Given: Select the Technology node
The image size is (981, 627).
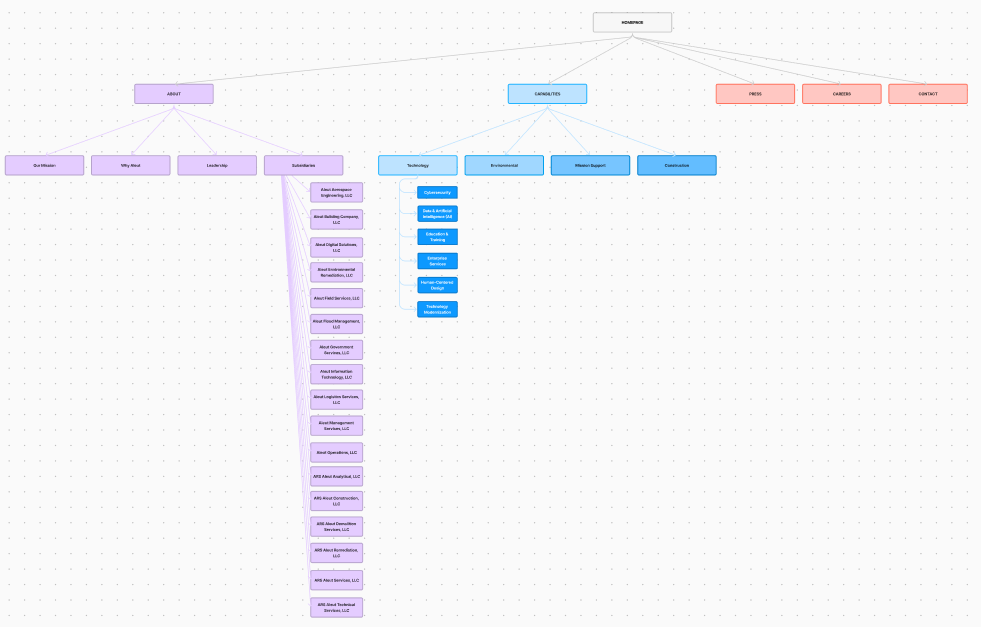Looking at the screenshot, I should click(x=418, y=165).
